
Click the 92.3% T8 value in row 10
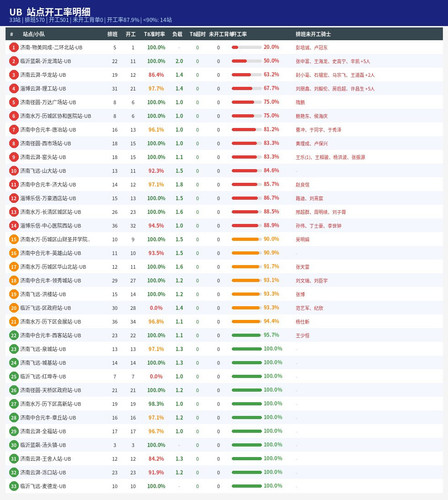(156, 171)
